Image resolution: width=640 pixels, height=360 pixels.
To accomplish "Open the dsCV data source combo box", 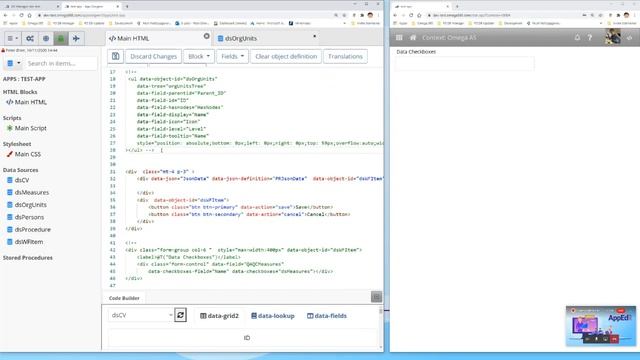I will tap(141, 315).
